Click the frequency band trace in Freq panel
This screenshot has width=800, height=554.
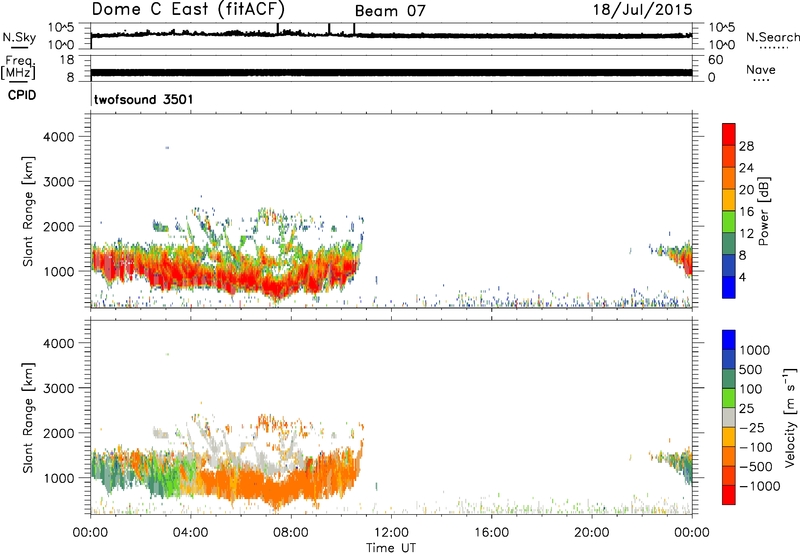[391, 72]
